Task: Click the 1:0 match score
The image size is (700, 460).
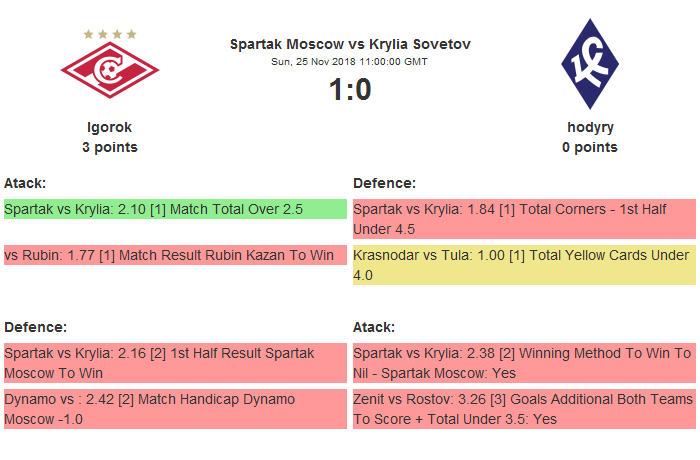Action: (x=350, y=90)
